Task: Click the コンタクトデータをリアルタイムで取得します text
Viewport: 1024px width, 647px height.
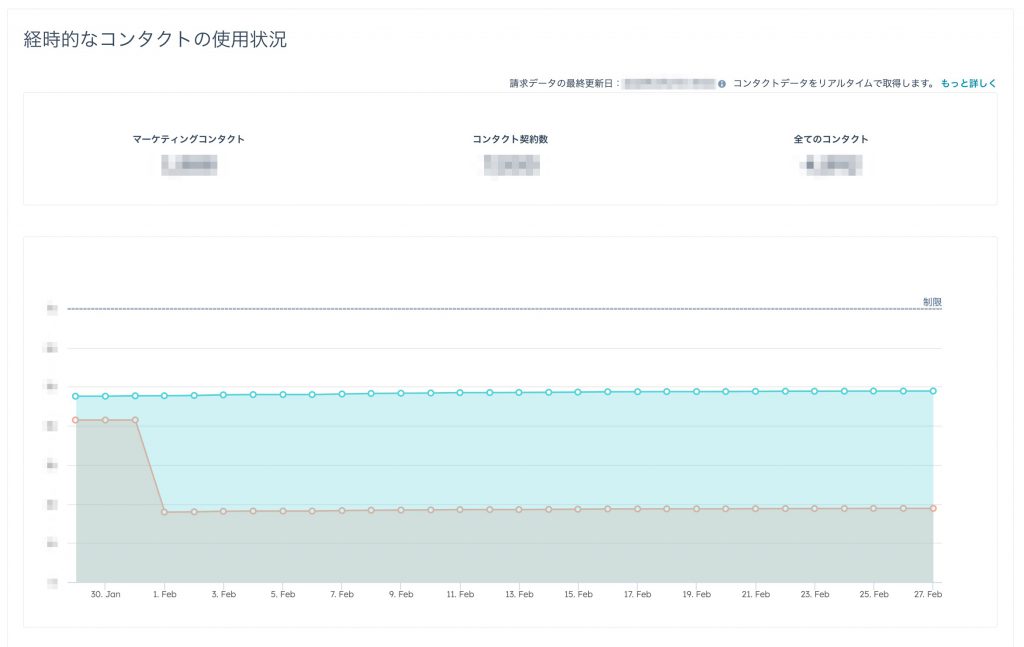Action: click(834, 84)
